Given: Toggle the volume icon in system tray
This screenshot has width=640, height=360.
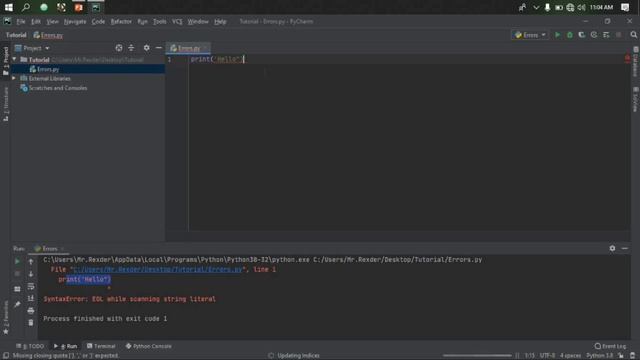Looking at the screenshot, I should (x=582, y=7).
